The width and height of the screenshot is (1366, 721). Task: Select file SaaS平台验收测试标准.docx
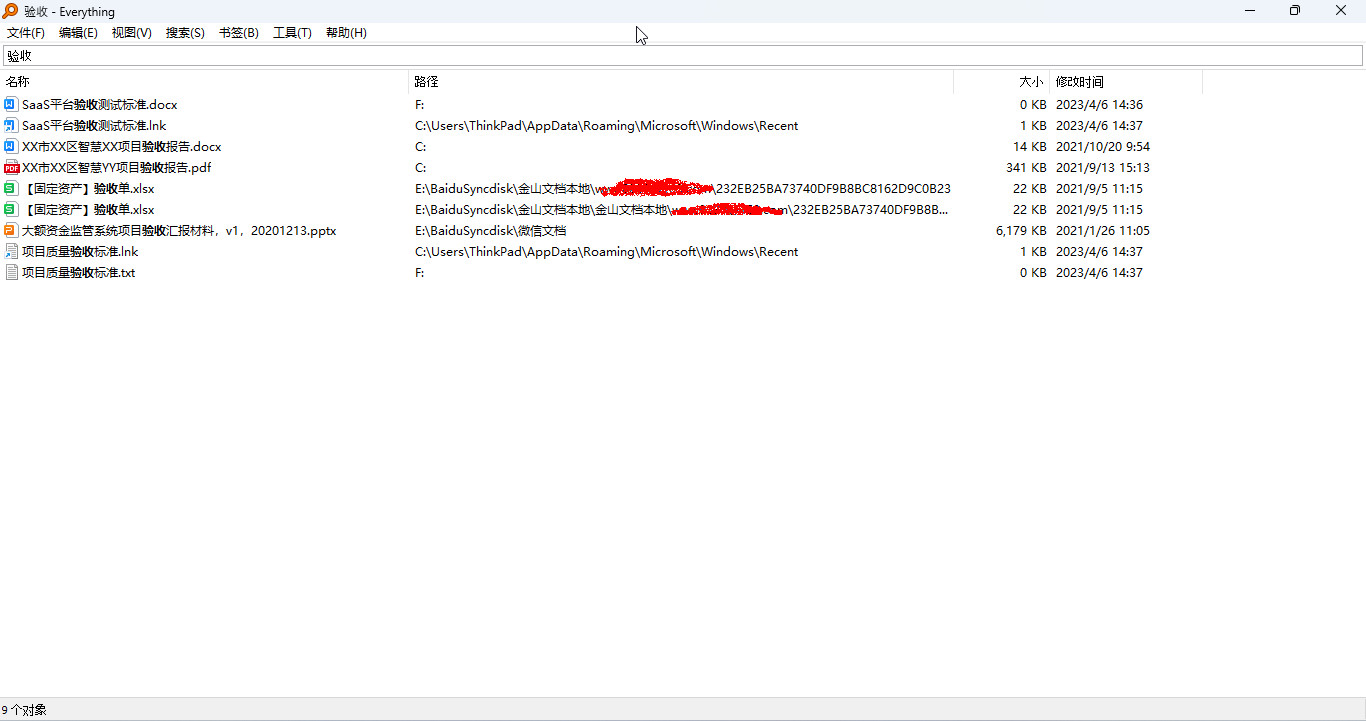(x=99, y=105)
